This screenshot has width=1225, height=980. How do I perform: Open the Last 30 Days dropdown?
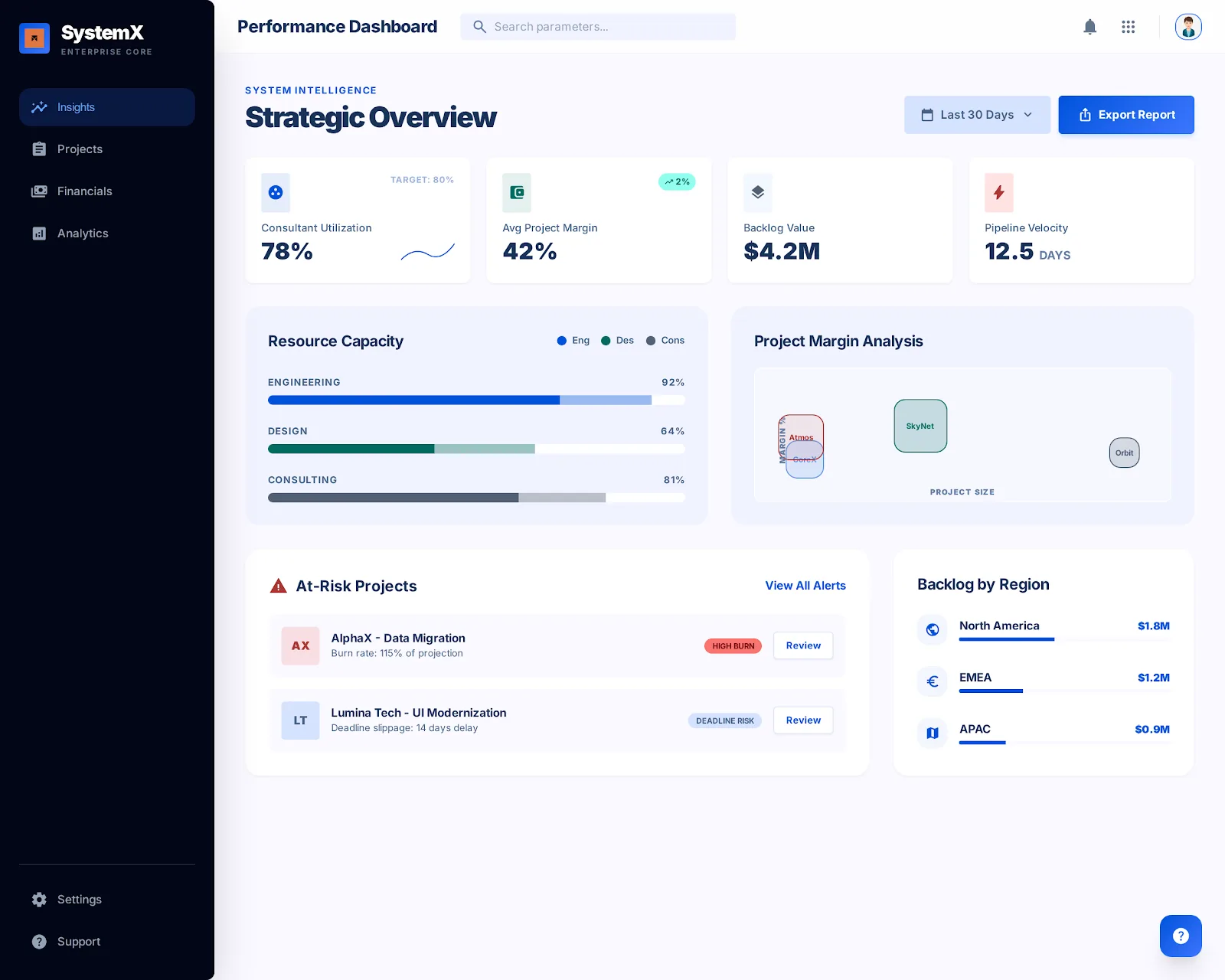pyautogui.click(x=977, y=115)
